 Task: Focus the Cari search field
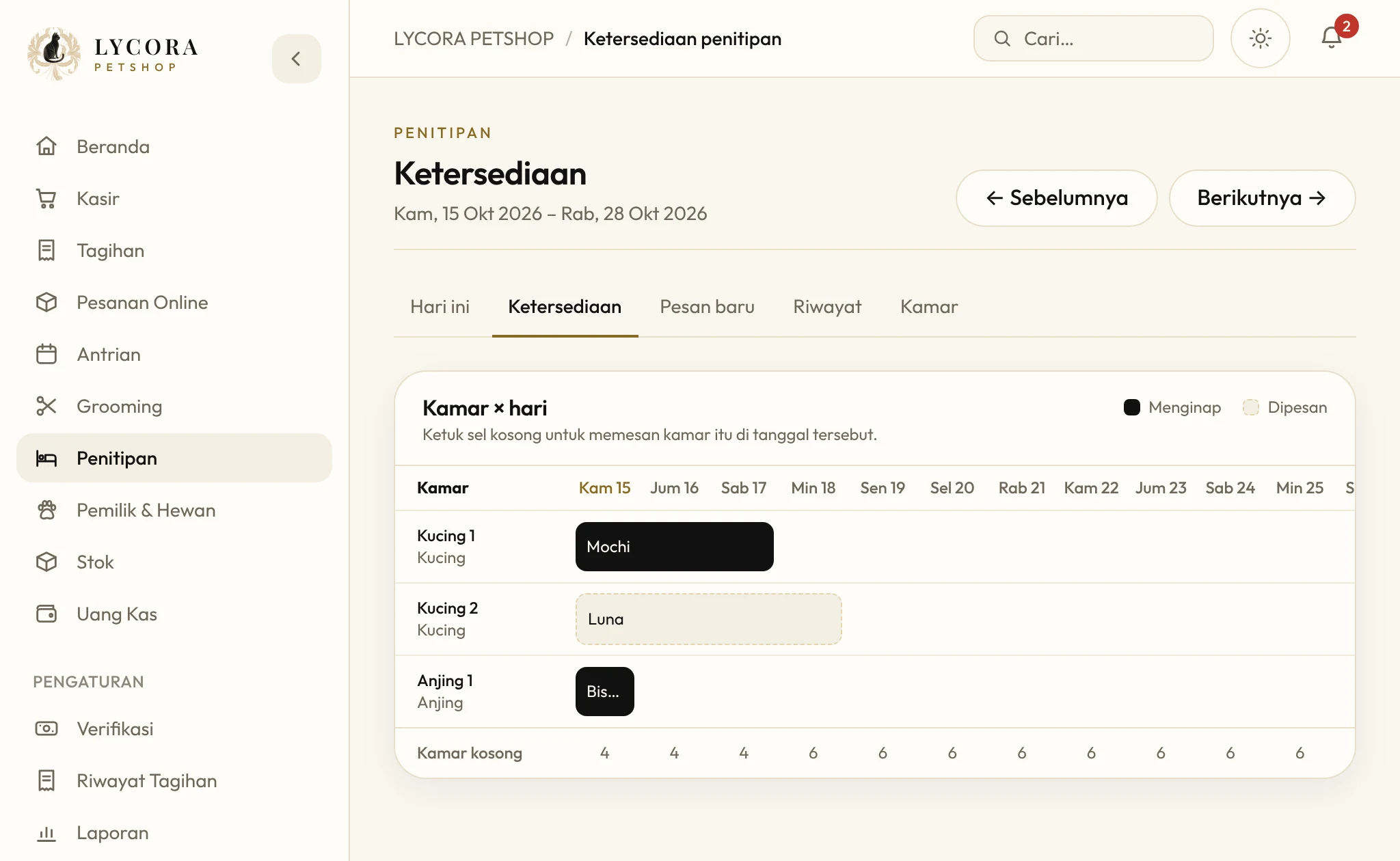1093,38
